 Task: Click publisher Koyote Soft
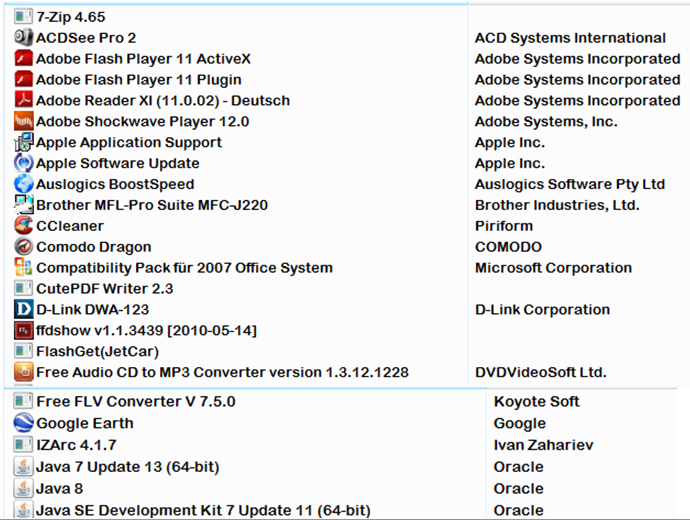(x=536, y=402)
